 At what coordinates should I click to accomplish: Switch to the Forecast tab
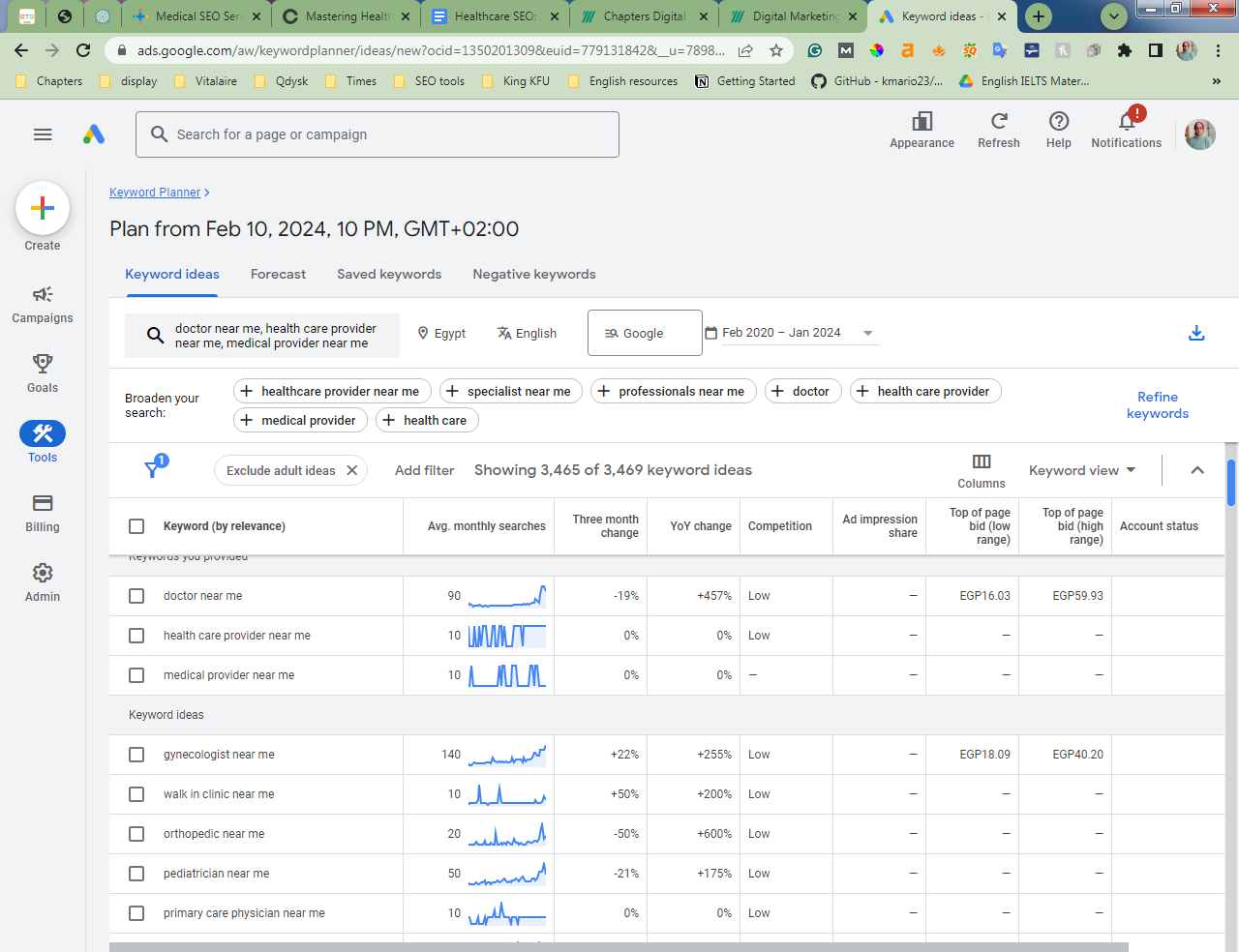278,275
